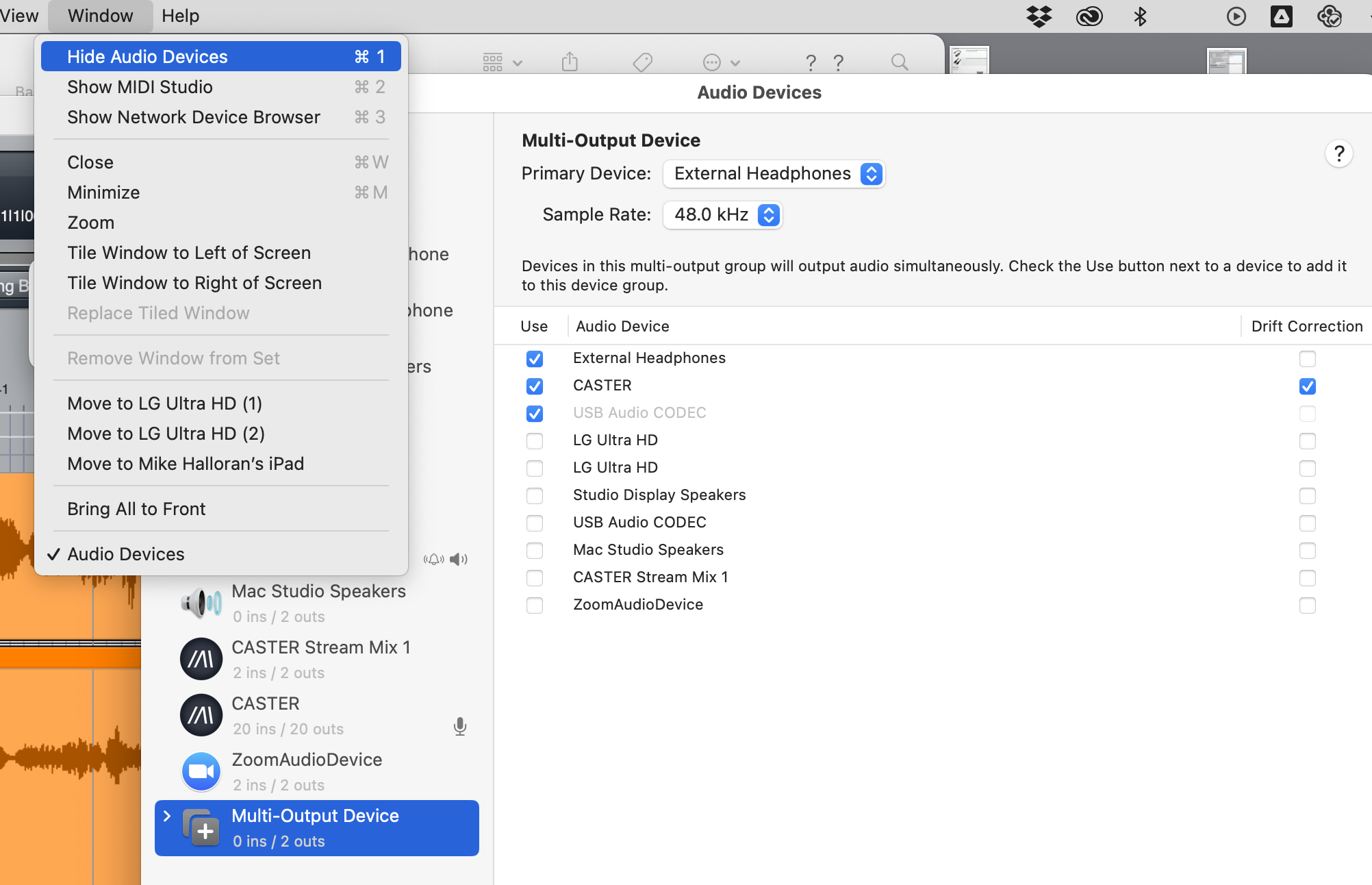The image size is (1372, 885).
Task: Open the ellipsis action dropdown chevron
Action: click(735, 63)
